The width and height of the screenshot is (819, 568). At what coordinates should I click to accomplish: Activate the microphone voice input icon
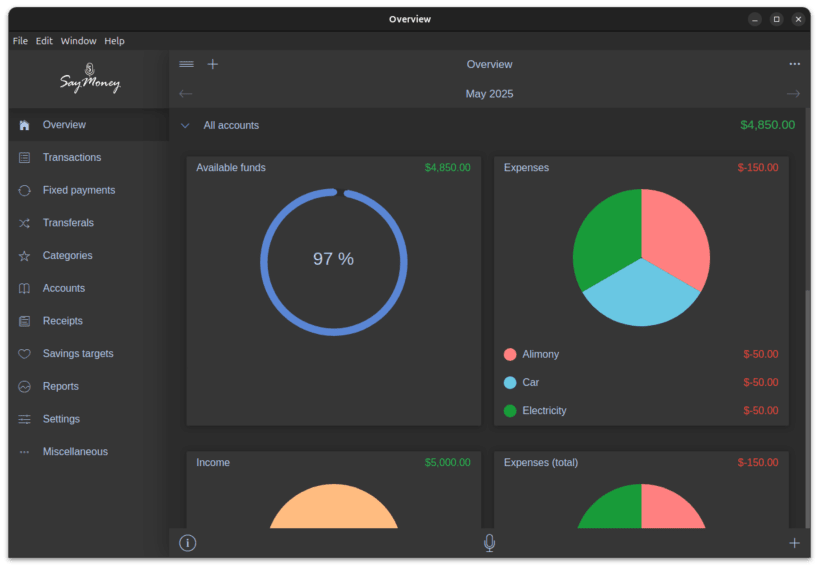pyautogui.click(x=489, y=543)
